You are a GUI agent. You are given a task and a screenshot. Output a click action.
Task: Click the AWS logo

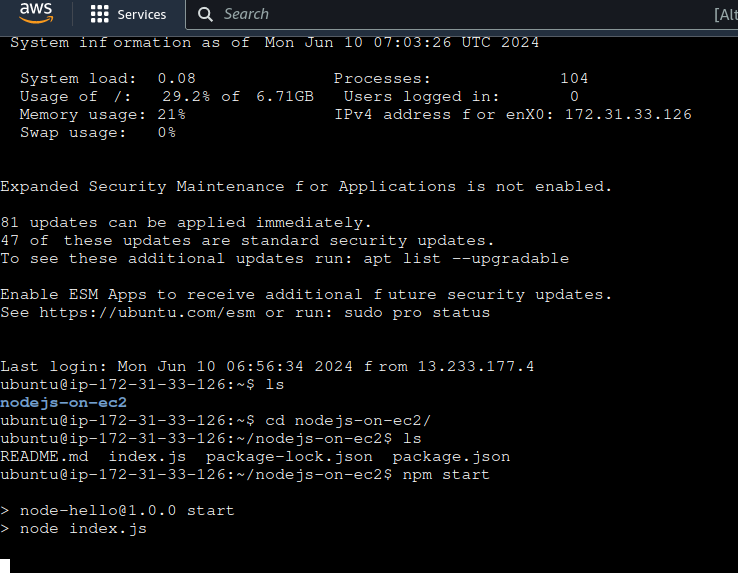[x=36, y=13]
